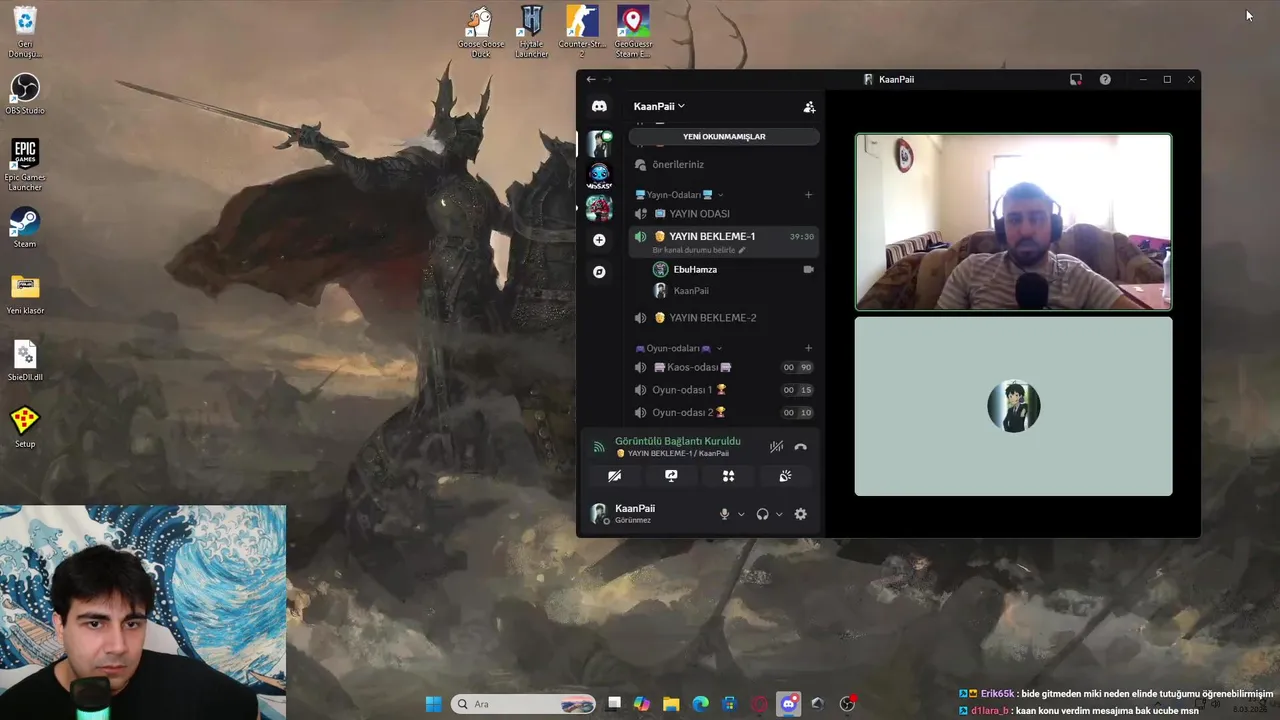Add a channel to Oyun-odaları
1280x720 pixels.
809,348
